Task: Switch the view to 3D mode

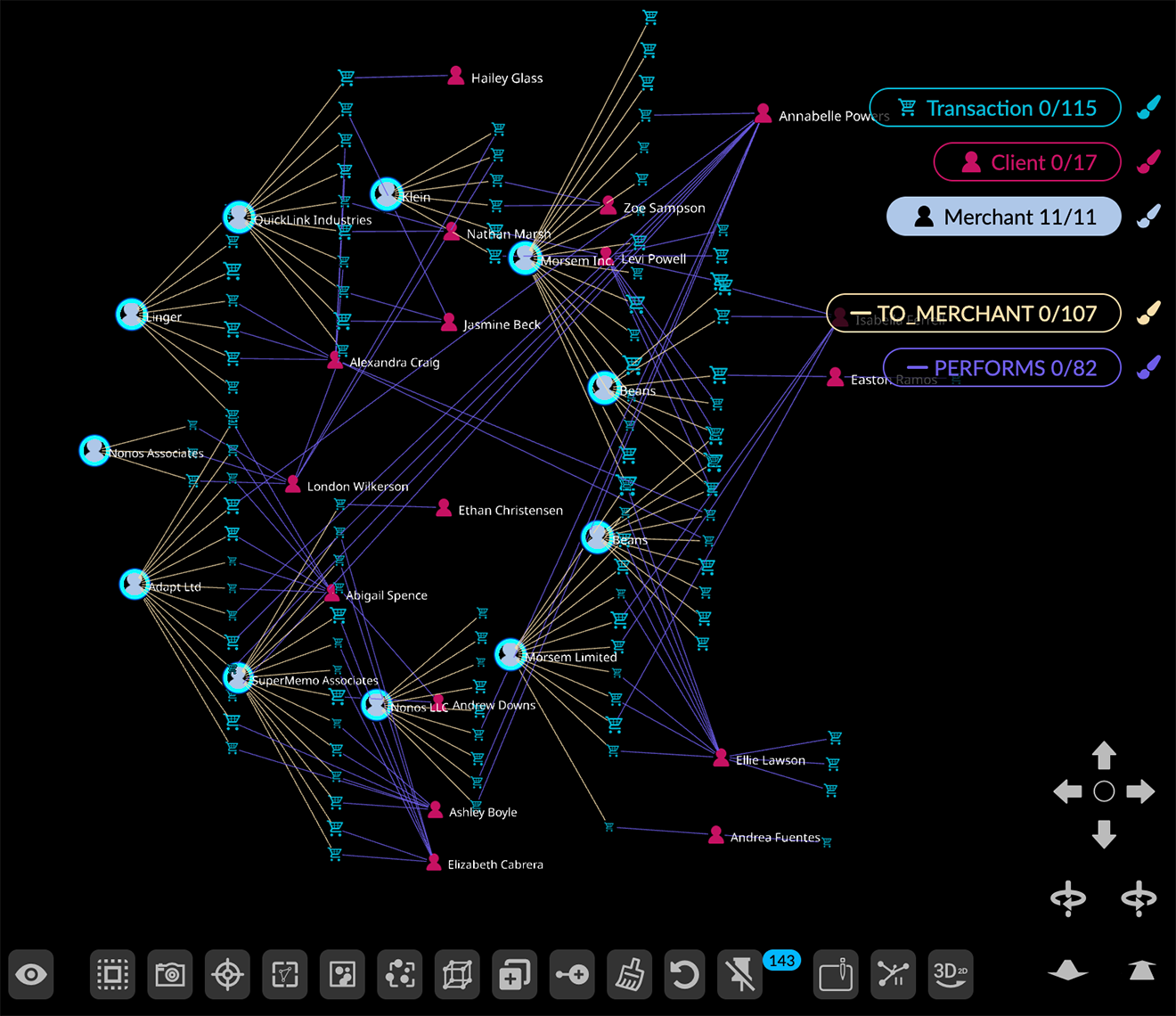Action: pos(950,974)
